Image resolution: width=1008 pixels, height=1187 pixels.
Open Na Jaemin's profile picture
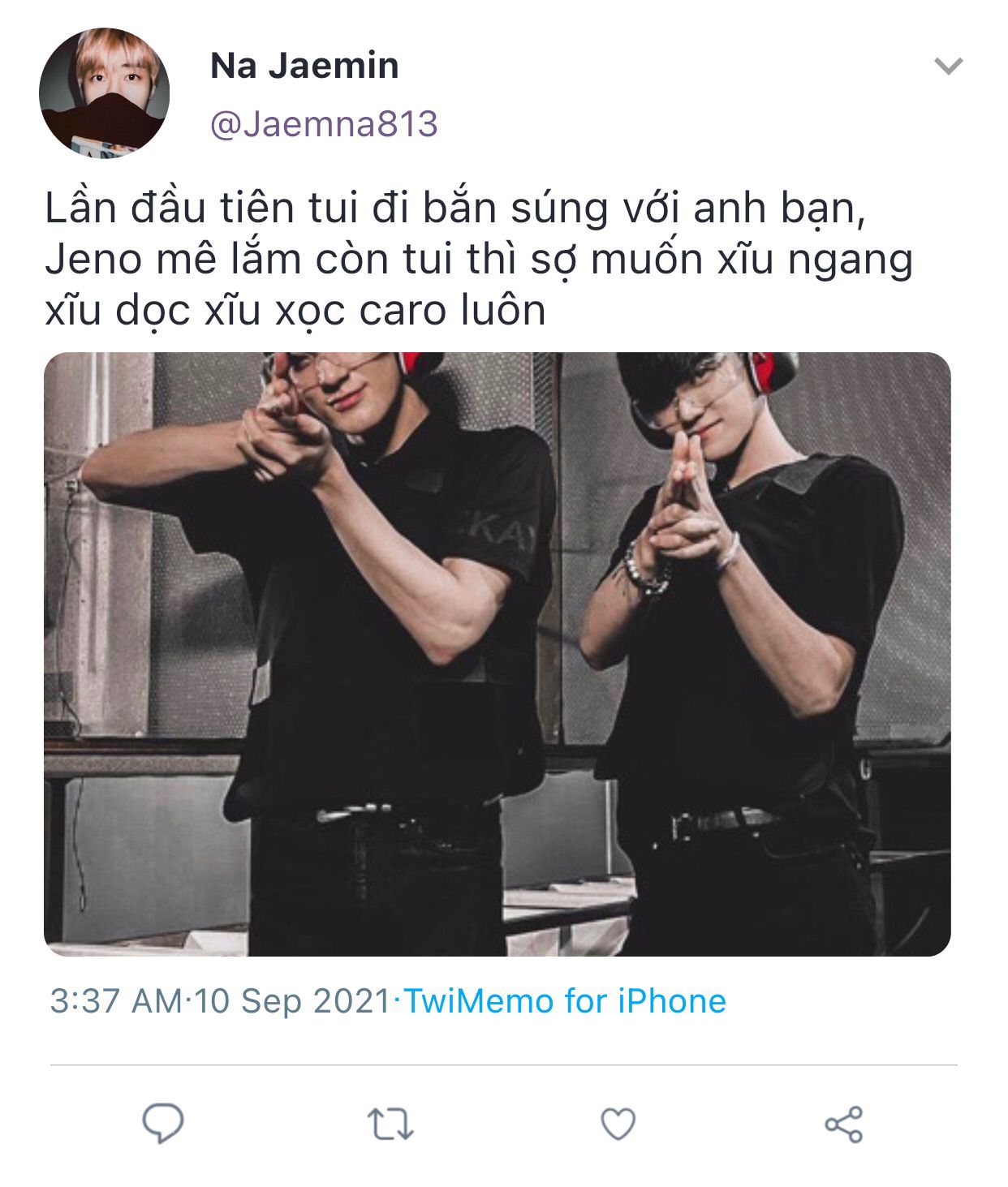pyautogui.click(x=105, y=92)
